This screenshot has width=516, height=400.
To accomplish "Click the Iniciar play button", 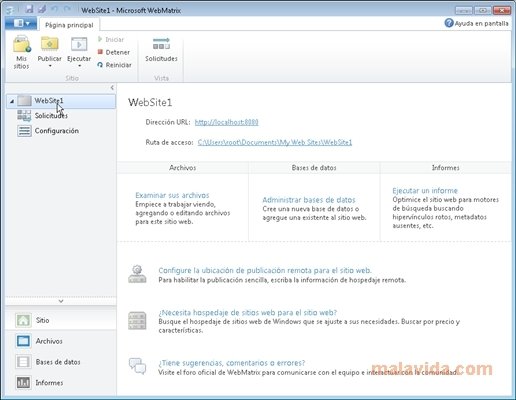I will coord(110,39).
